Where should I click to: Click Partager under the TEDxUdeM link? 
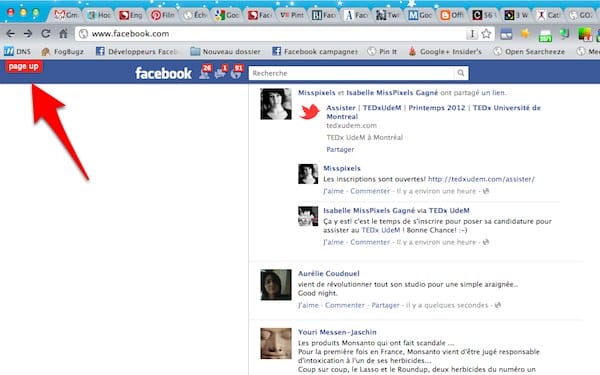(340, 150)
